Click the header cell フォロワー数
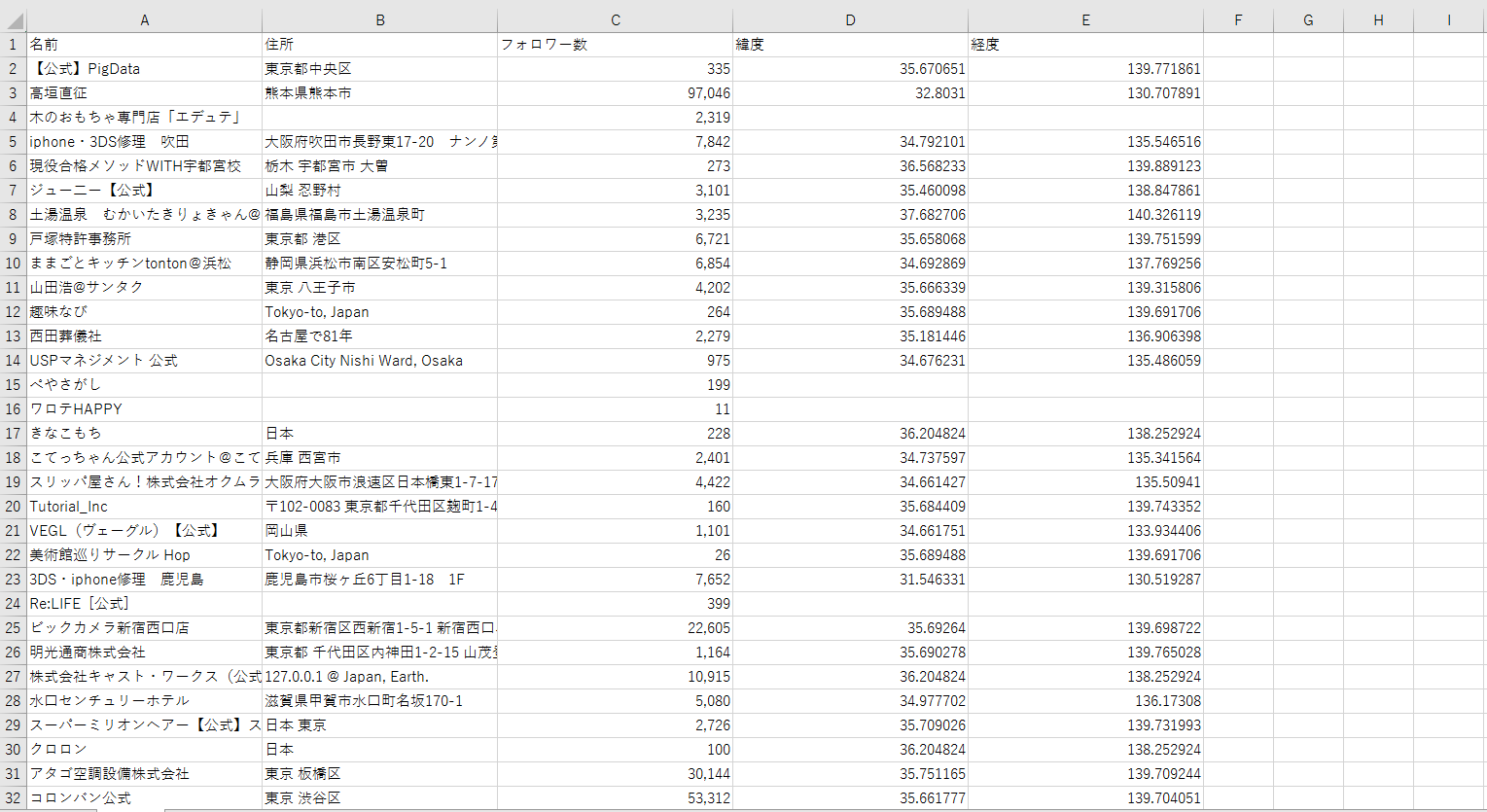This screenshot has width=1487, height=812. click(x=616, y=45)
